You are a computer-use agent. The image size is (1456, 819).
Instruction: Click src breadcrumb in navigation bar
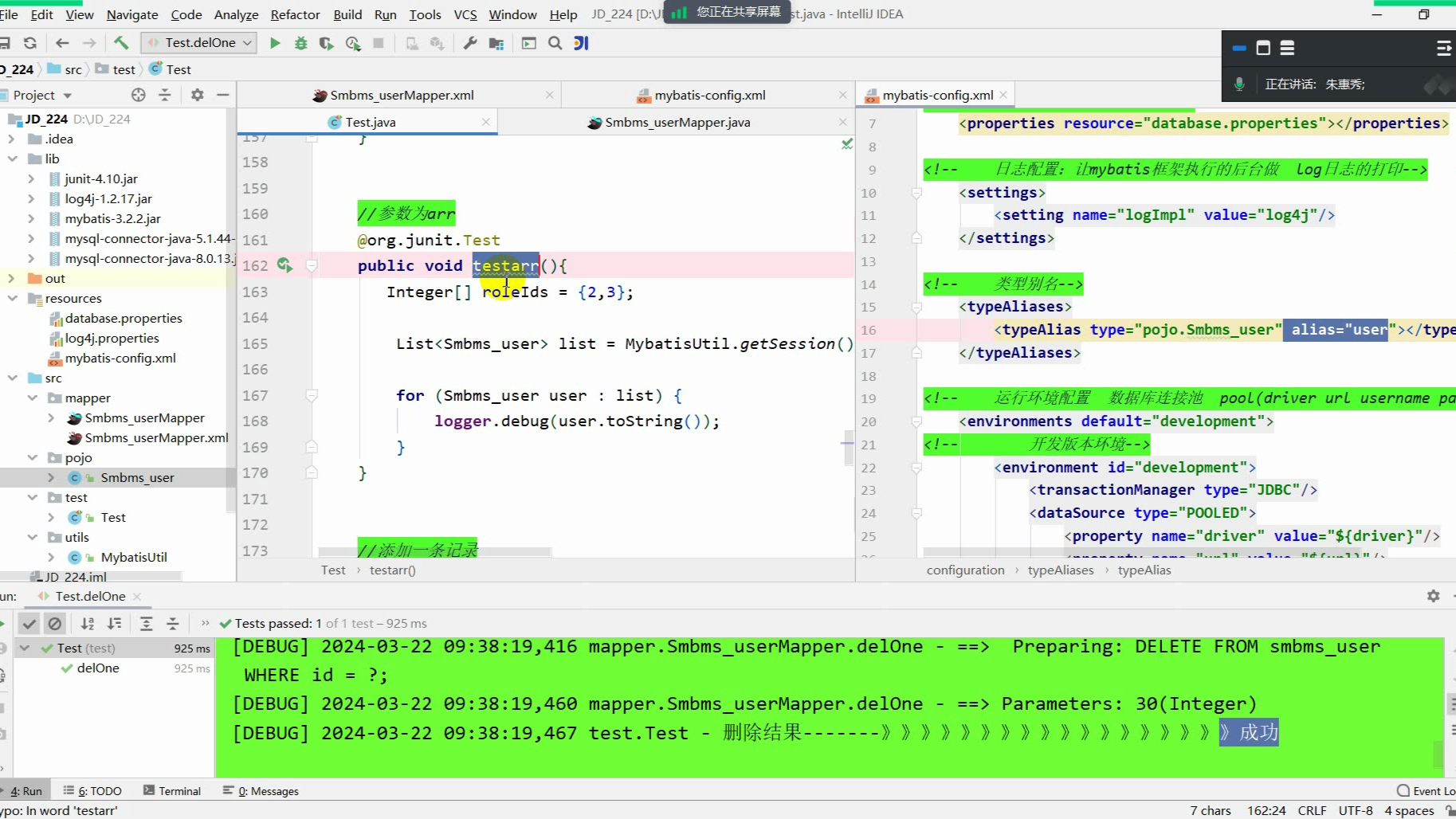tap(65, 69)
